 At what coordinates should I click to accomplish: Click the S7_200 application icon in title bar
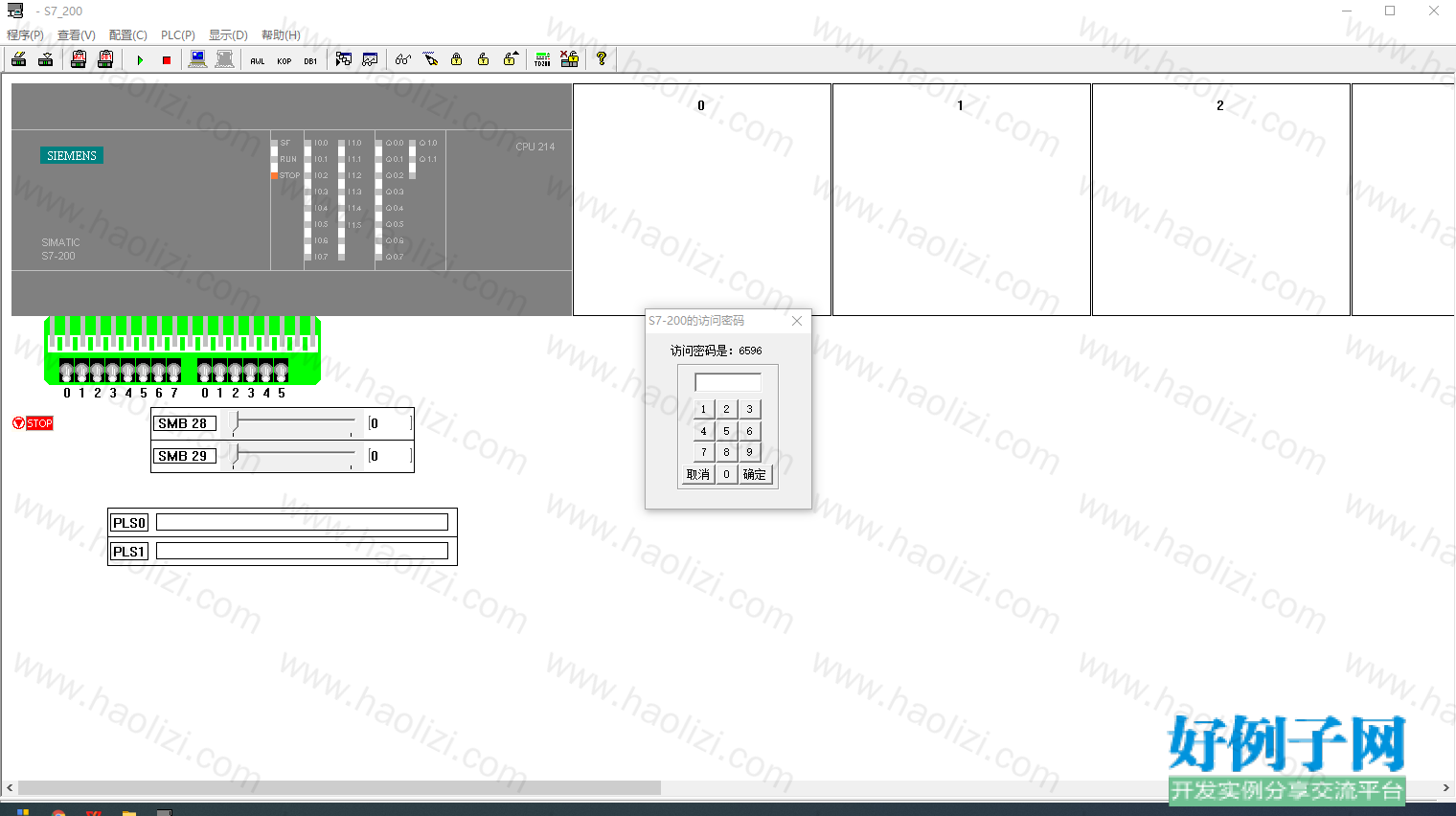[15, 11]
